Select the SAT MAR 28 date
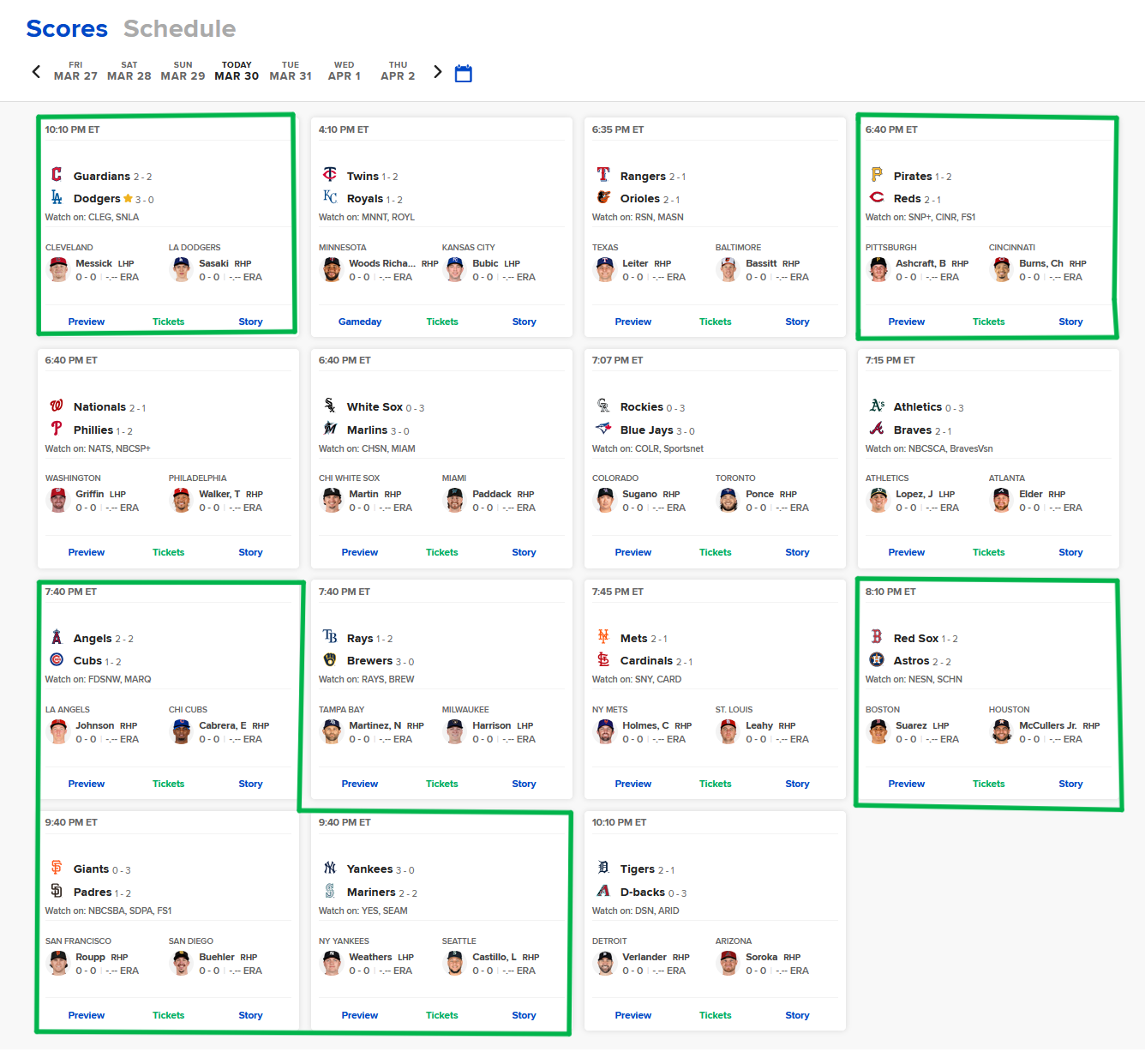The image size is (1145, 1064). pyautogui.click(x=129, y=71)
